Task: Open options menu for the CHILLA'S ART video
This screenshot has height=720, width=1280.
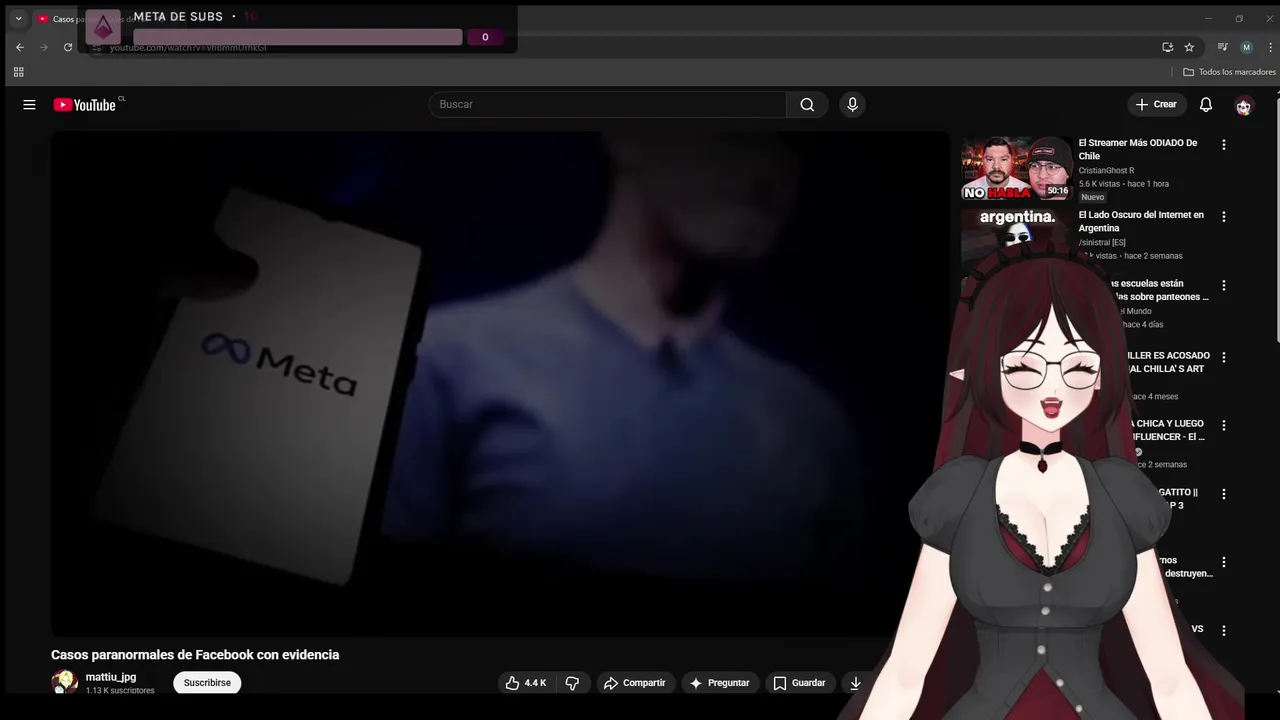Action: click(1223, 358)
